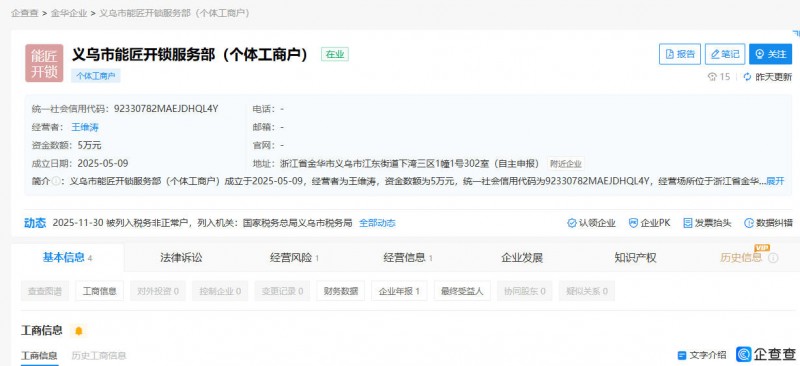The height and width of the screenshot is (366, 800).
Task: Click the 能匠开锁 company logo
Action: (44, 63)
